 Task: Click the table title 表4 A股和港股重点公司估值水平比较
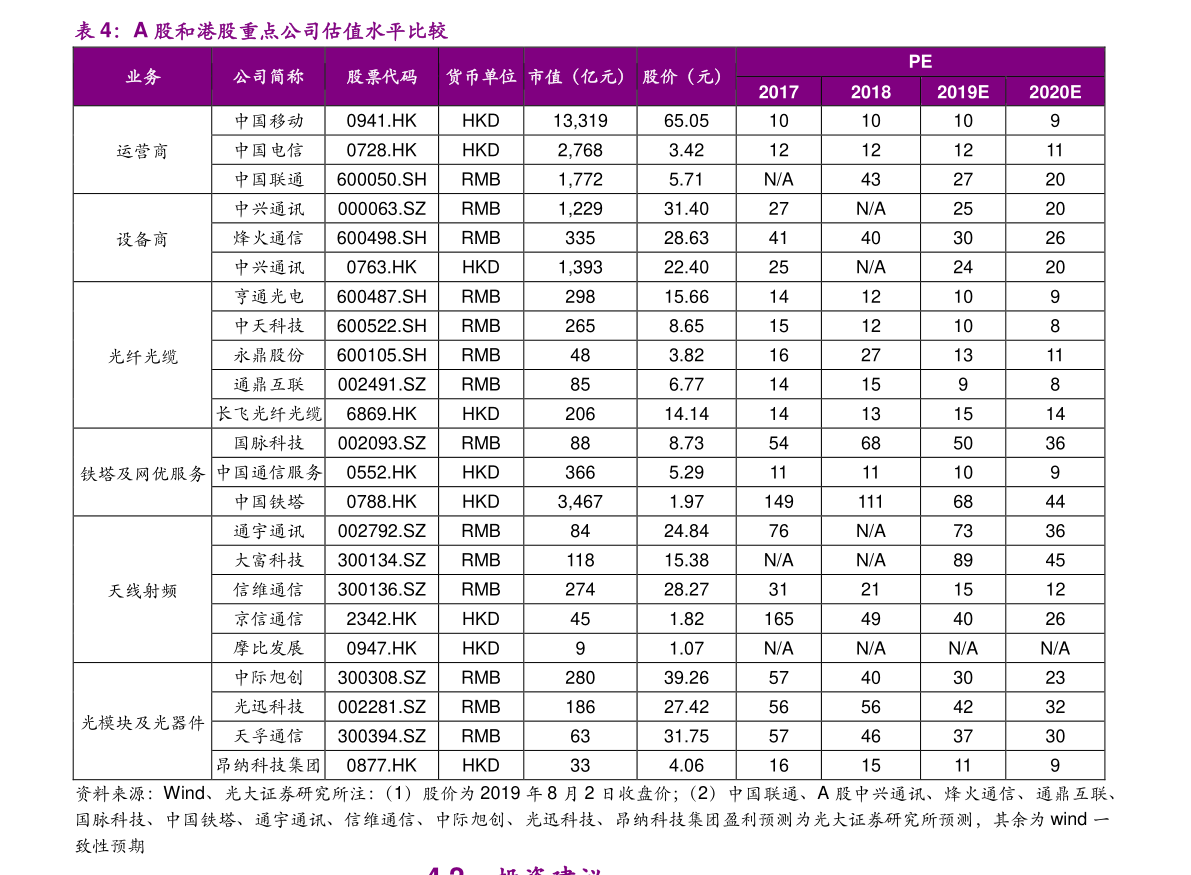click(262, 30)
